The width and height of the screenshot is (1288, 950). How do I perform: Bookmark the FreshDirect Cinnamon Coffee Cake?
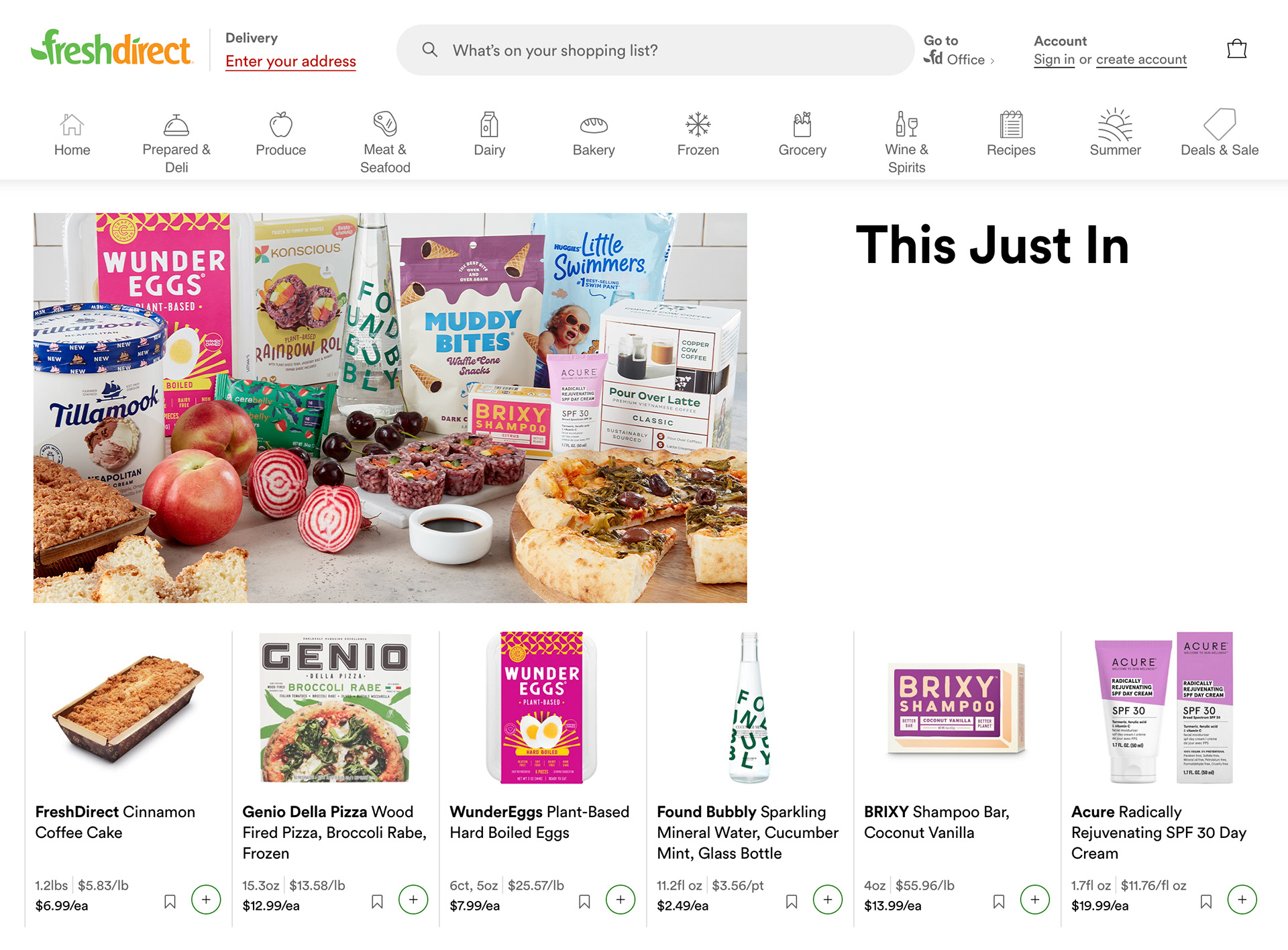[170, 901]
